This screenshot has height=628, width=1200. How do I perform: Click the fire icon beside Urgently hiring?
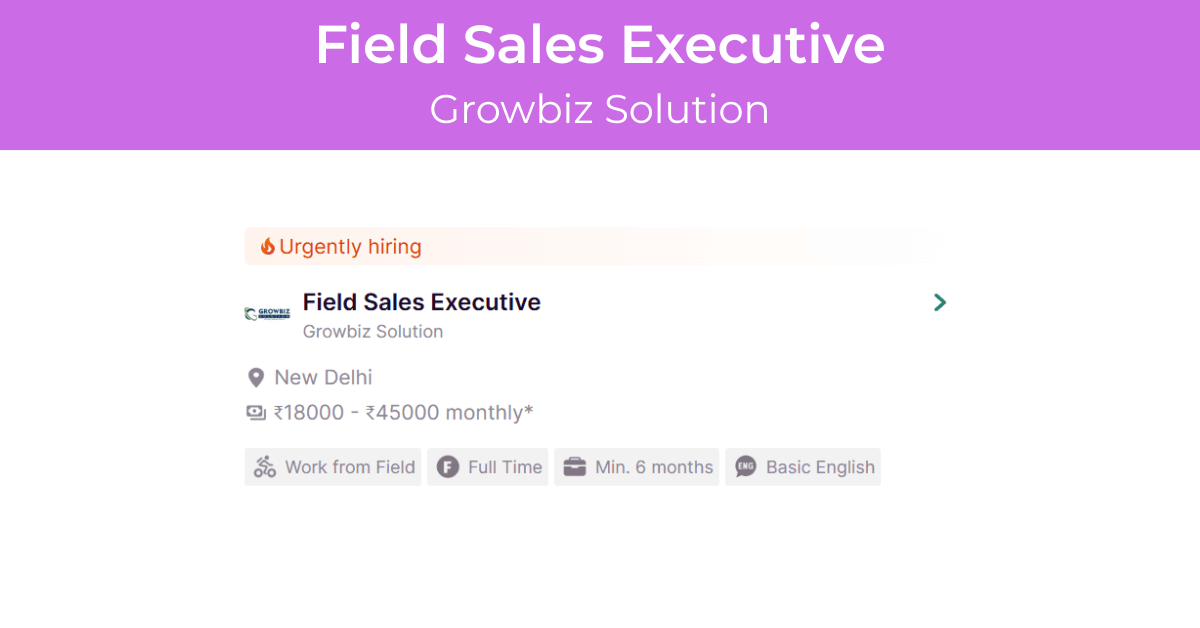pyautogui.click(x=268, y=246)
